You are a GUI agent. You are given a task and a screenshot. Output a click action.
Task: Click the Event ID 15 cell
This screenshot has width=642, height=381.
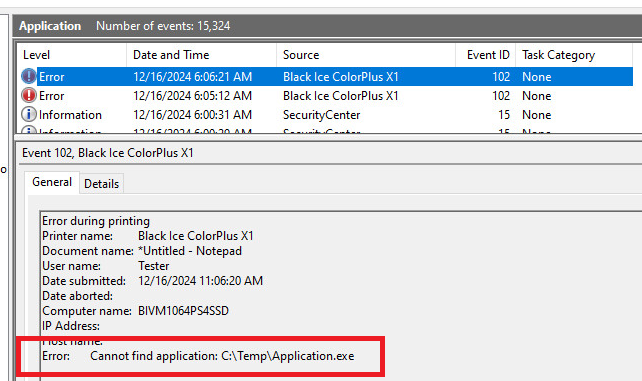[504, 115]
